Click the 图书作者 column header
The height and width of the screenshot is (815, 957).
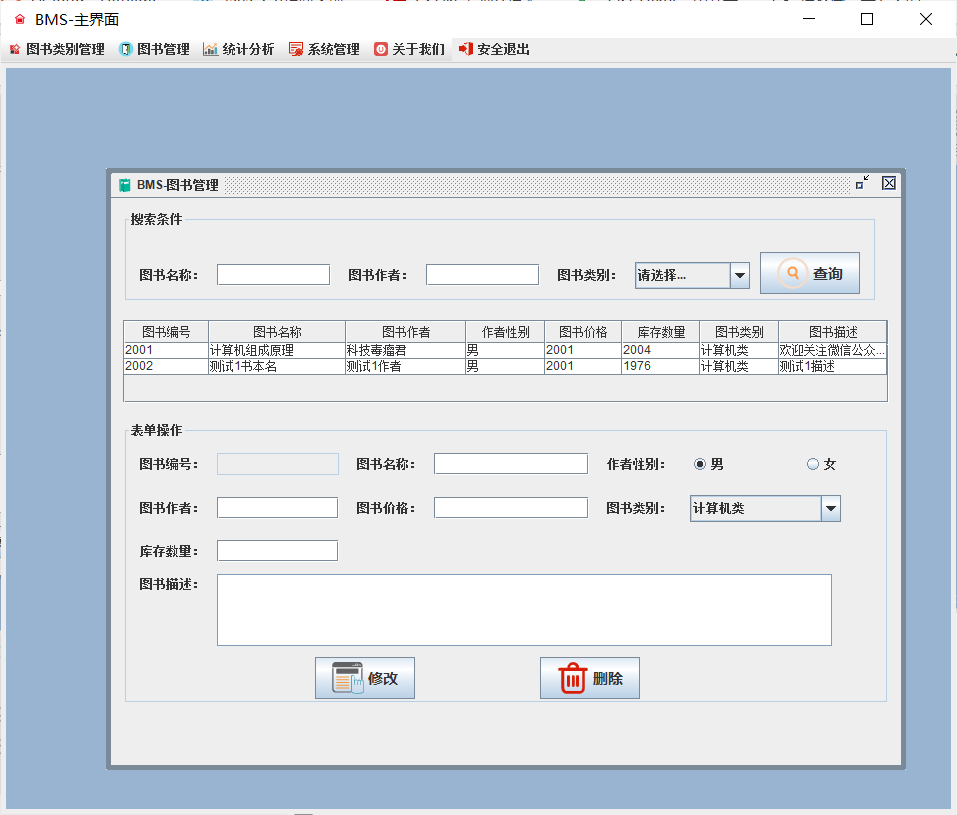(x=406, y=331)
